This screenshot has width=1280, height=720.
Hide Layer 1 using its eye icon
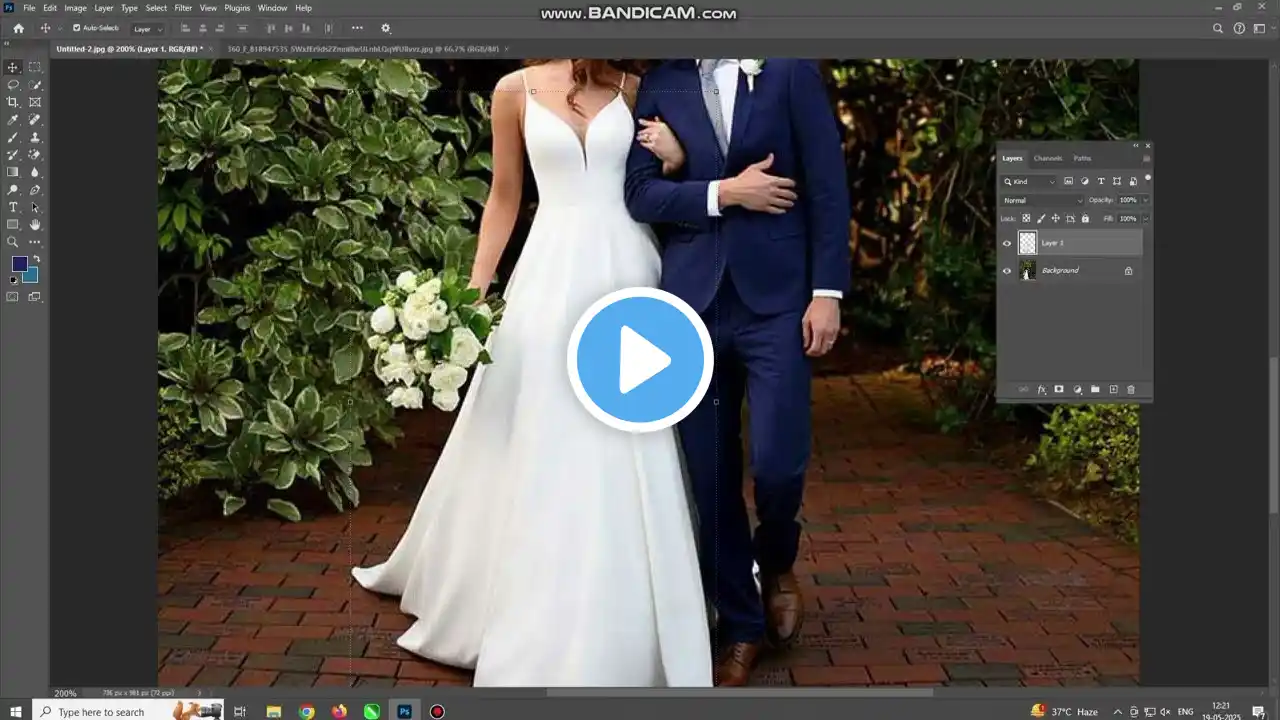(1007, 243)
